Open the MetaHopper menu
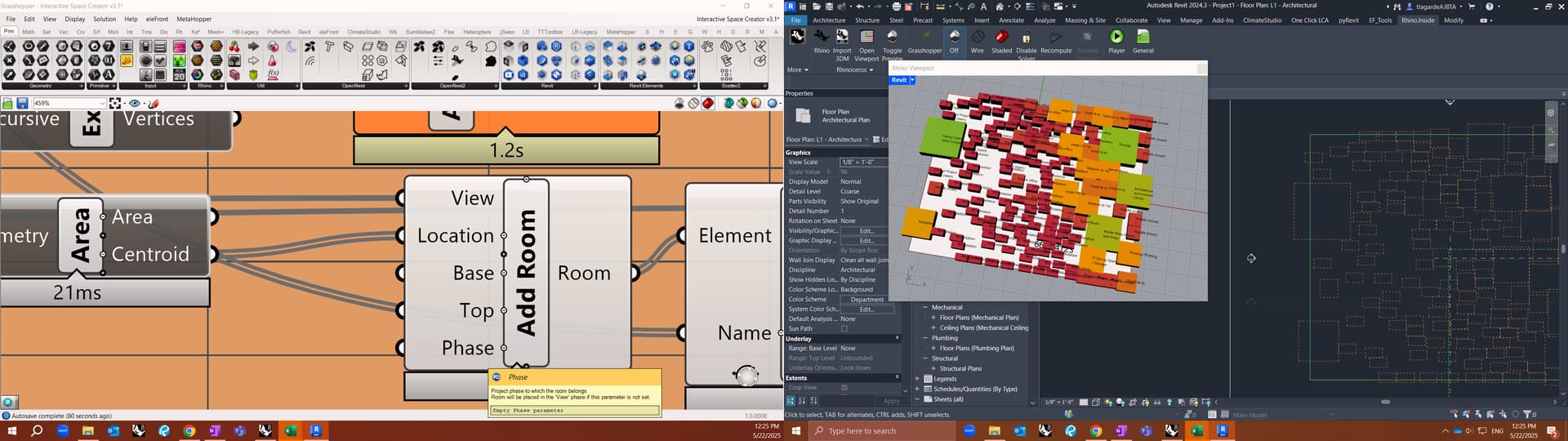 pyautogui.click(x=194, y=19)
